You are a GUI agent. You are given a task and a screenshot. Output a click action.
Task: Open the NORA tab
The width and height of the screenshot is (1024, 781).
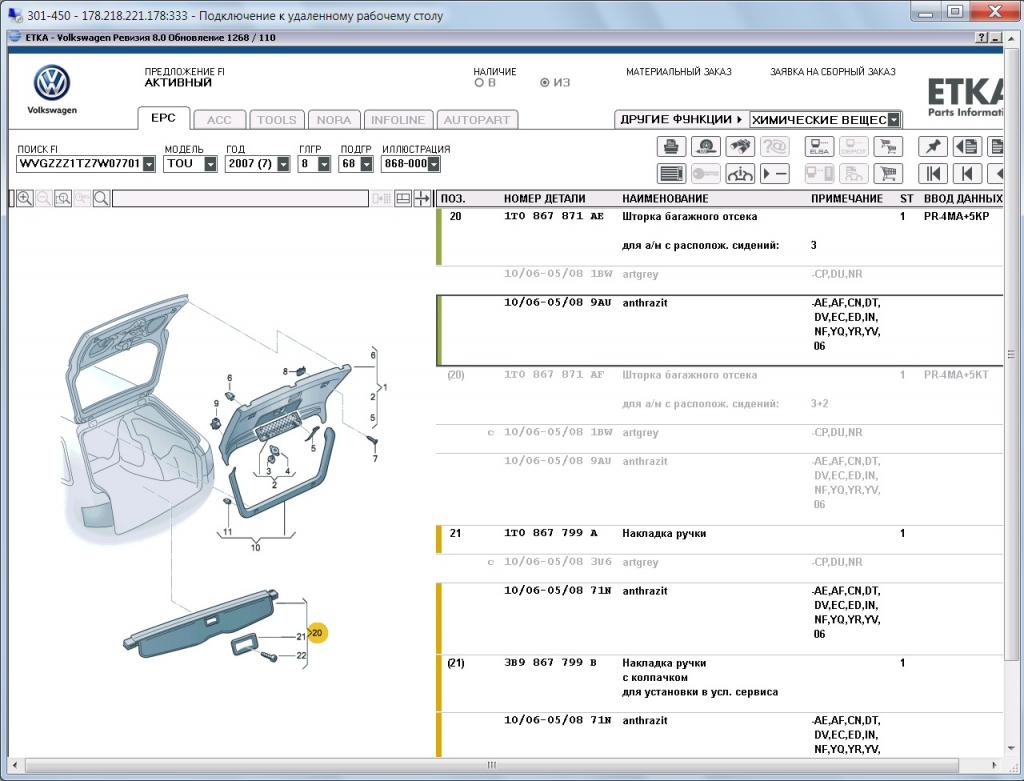[334, 120]
